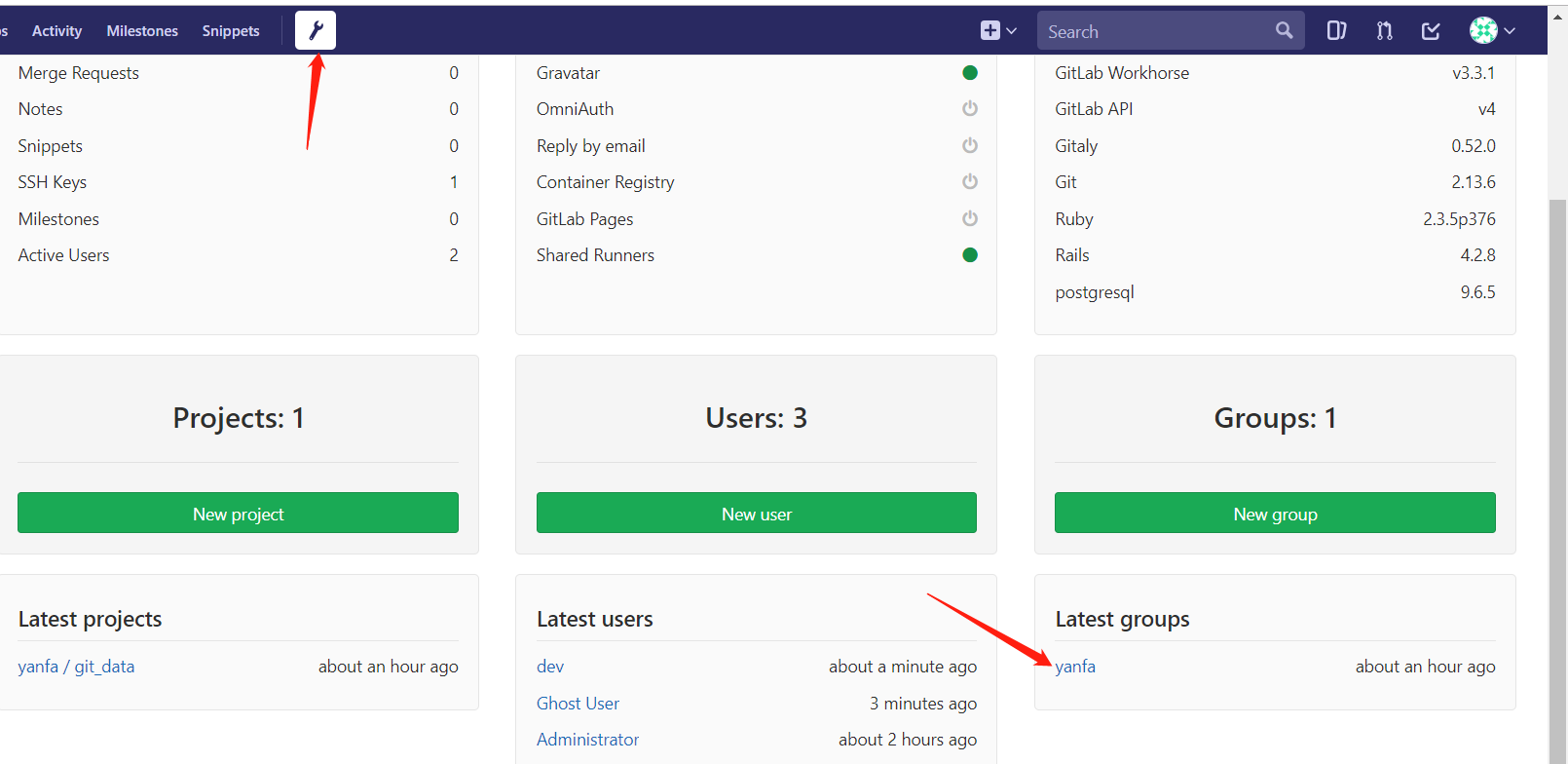
Task: Select the SSH Keys row label
Action: click(x=53, y=182)
